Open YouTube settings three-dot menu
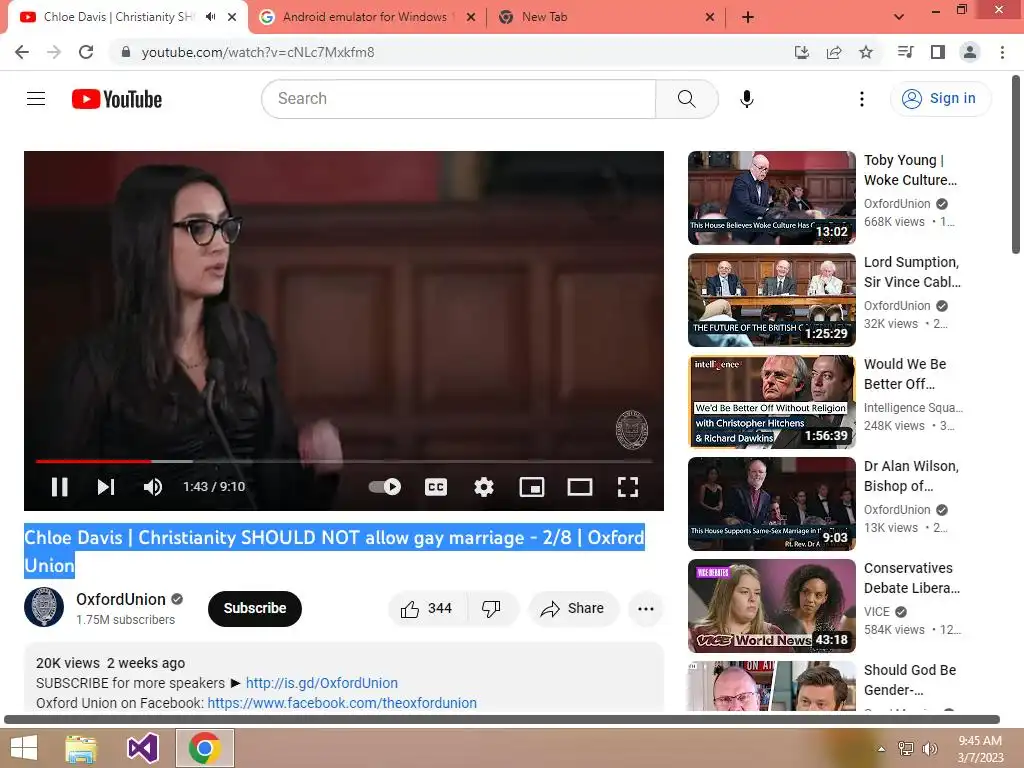Image resolution: width=1024 pixels, height=768 pixels. coord(861,99)
